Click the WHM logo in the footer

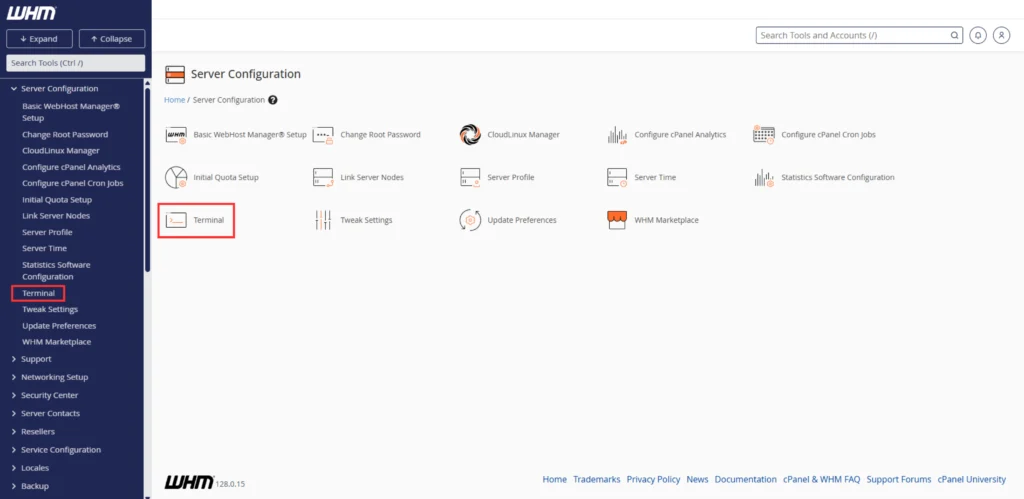pyautogui.click(x=189, y=482)
